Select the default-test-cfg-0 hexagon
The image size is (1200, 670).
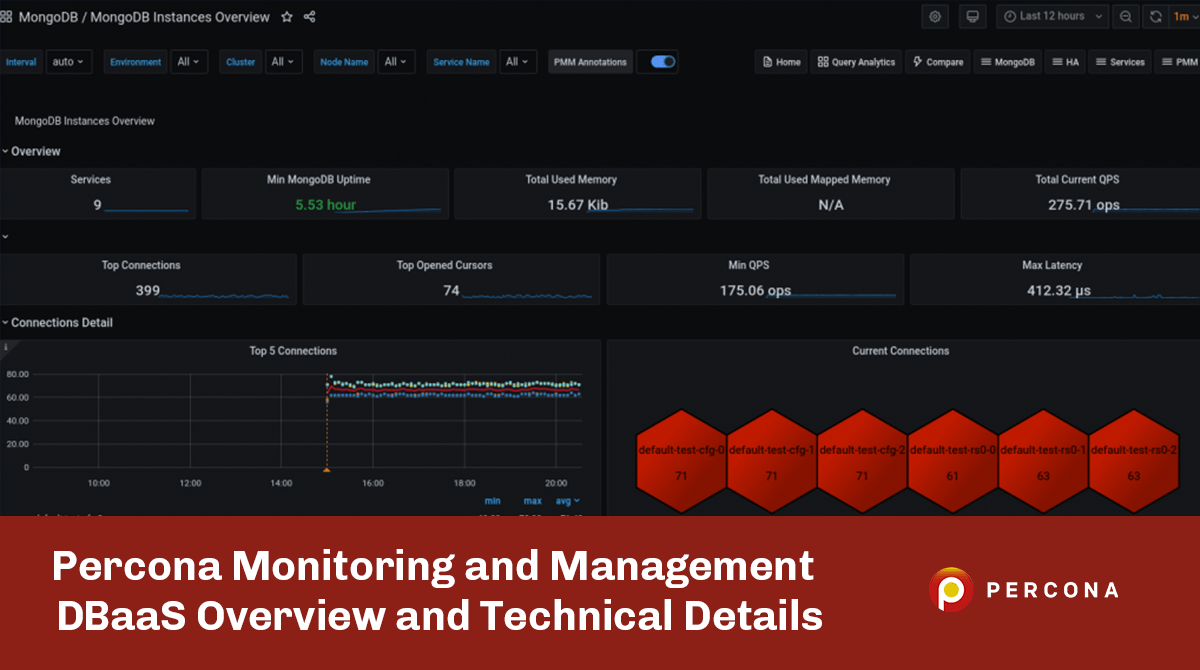pos(681,461)
